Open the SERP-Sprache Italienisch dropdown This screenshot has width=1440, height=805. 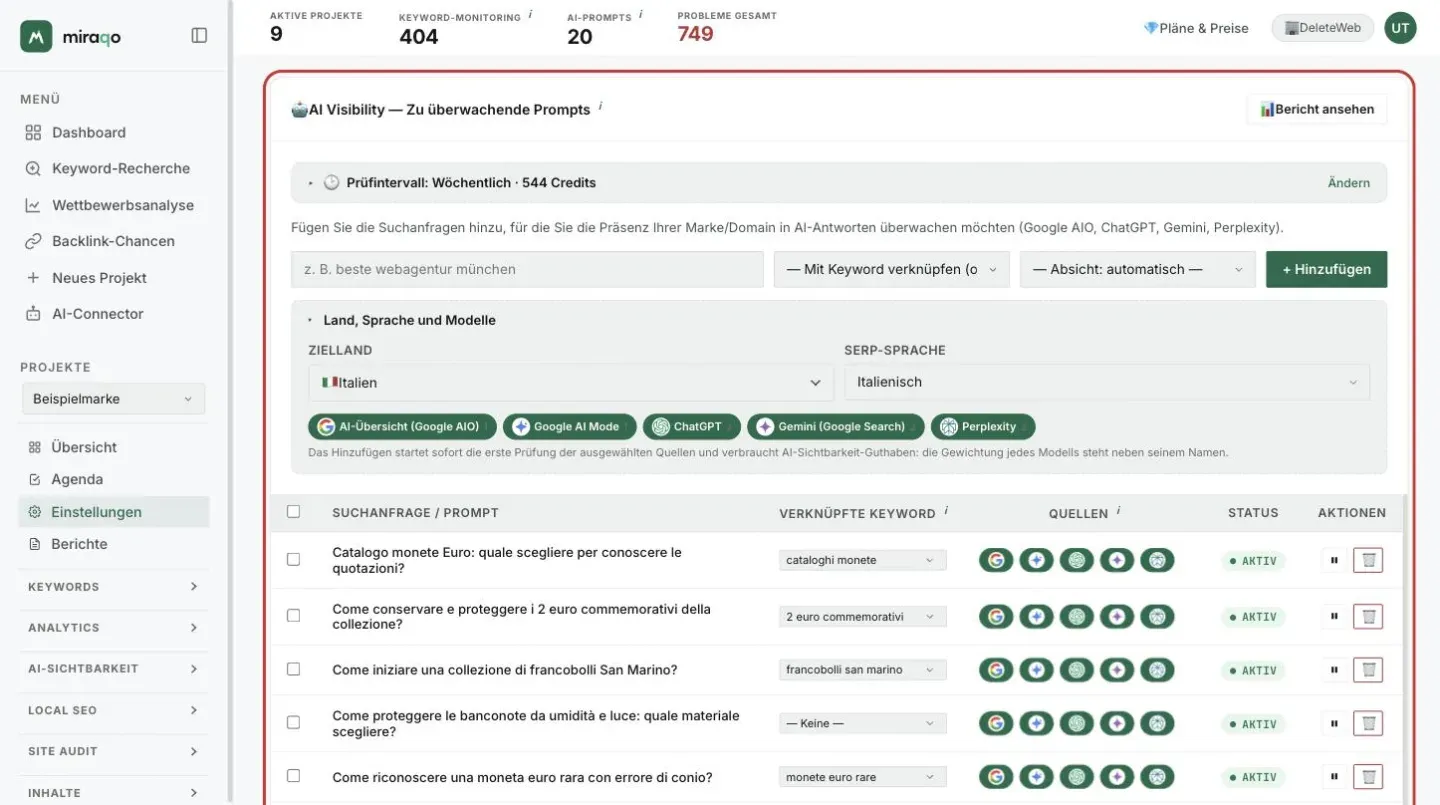coord(1107,382)
